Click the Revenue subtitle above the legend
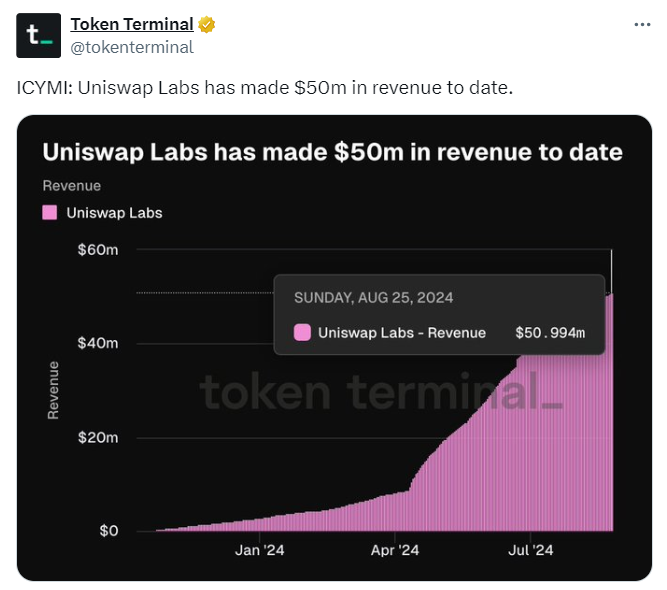This screenshot has height=590, width=667. point(72,185)
